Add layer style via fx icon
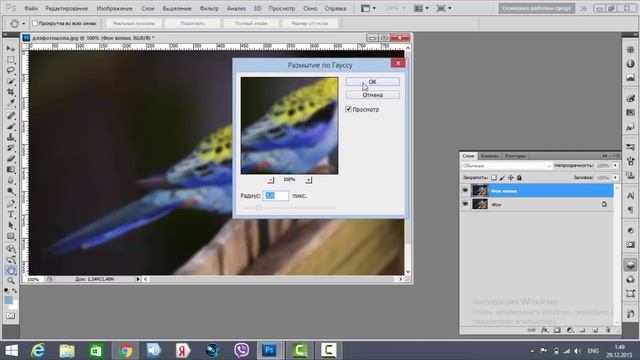The height and width of the screenshot is (360, 640). pos(544,330)
